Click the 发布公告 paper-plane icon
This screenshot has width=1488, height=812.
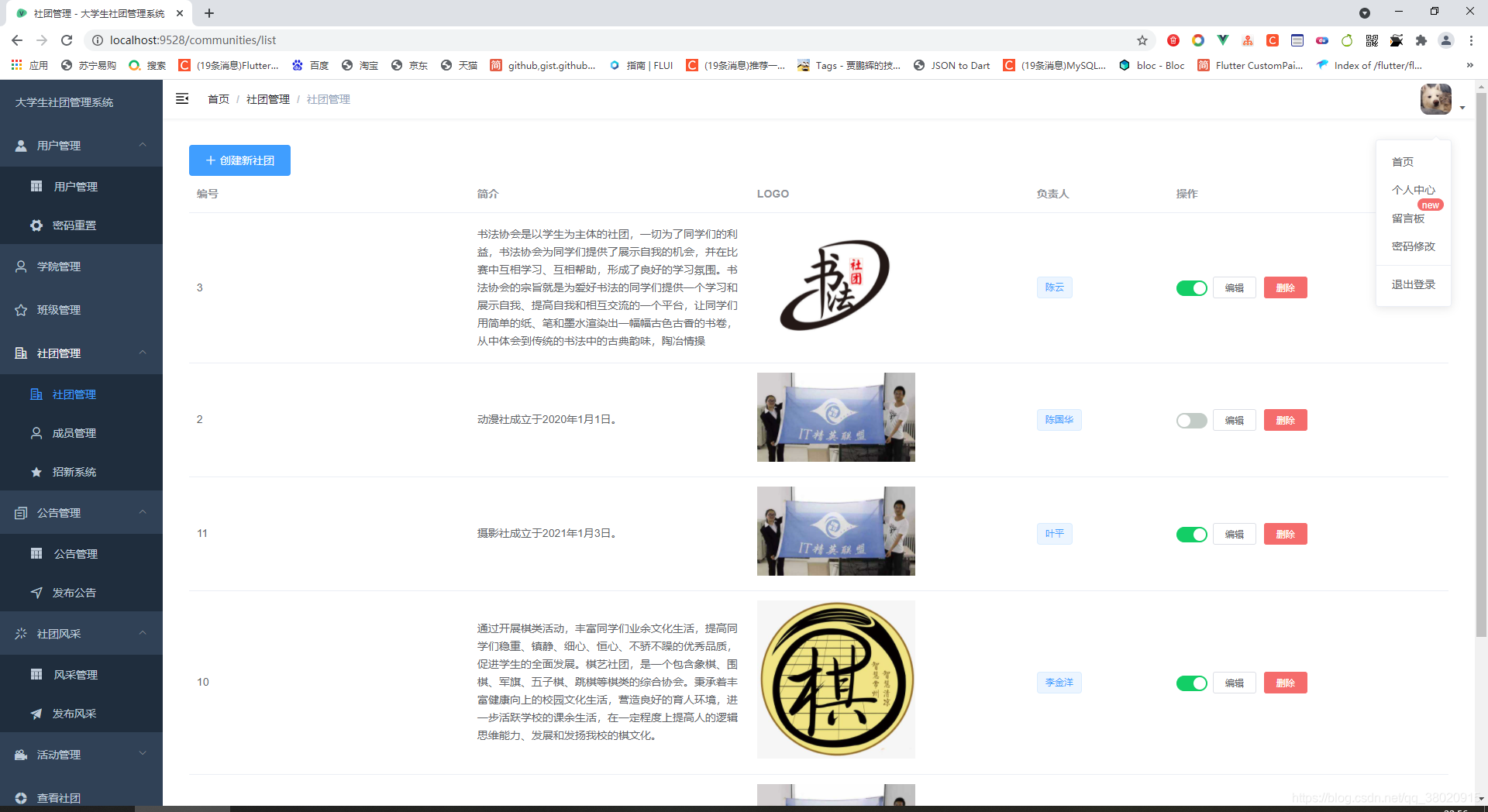point(36,593)
